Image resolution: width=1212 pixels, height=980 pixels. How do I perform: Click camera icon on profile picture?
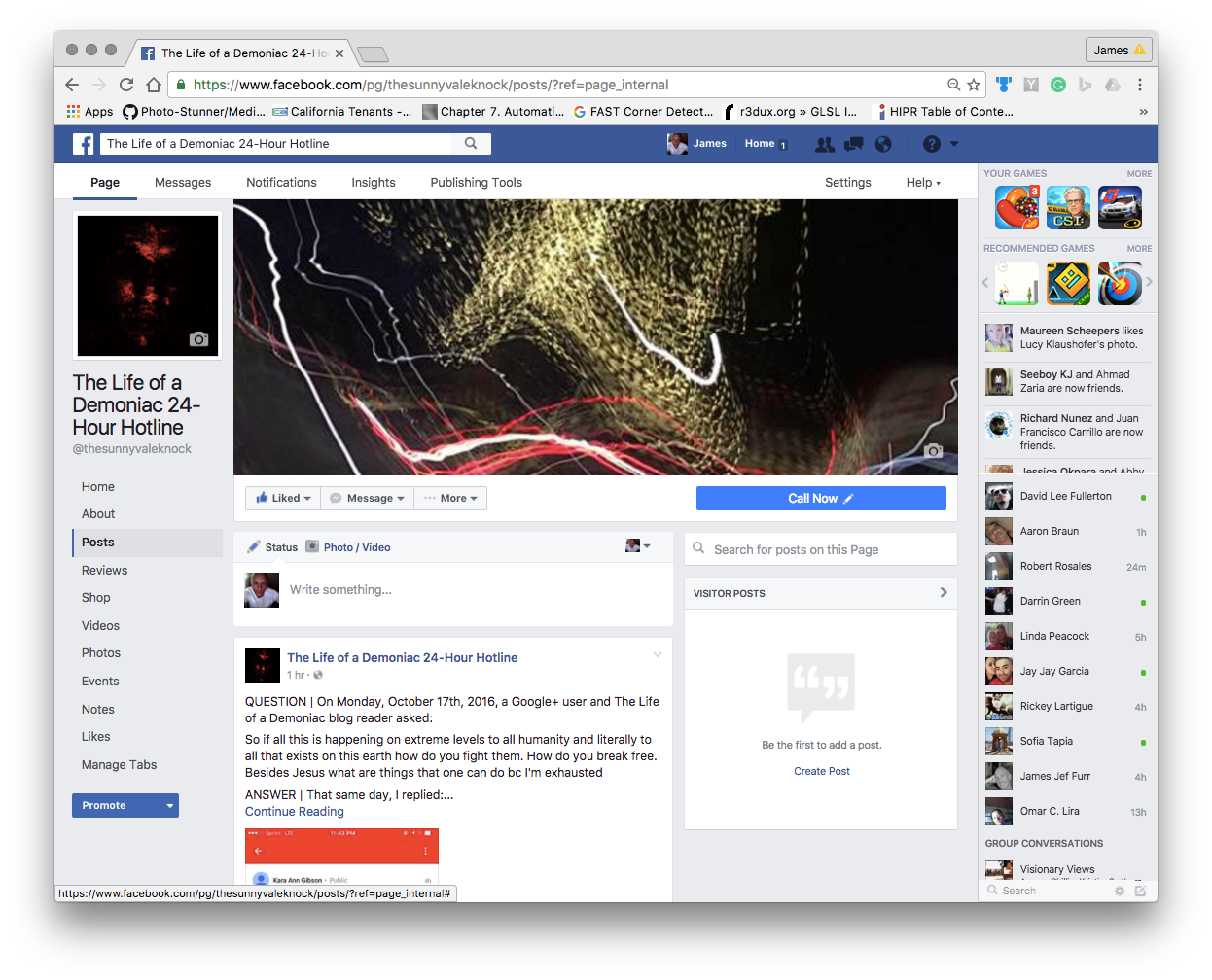[199, 339]
